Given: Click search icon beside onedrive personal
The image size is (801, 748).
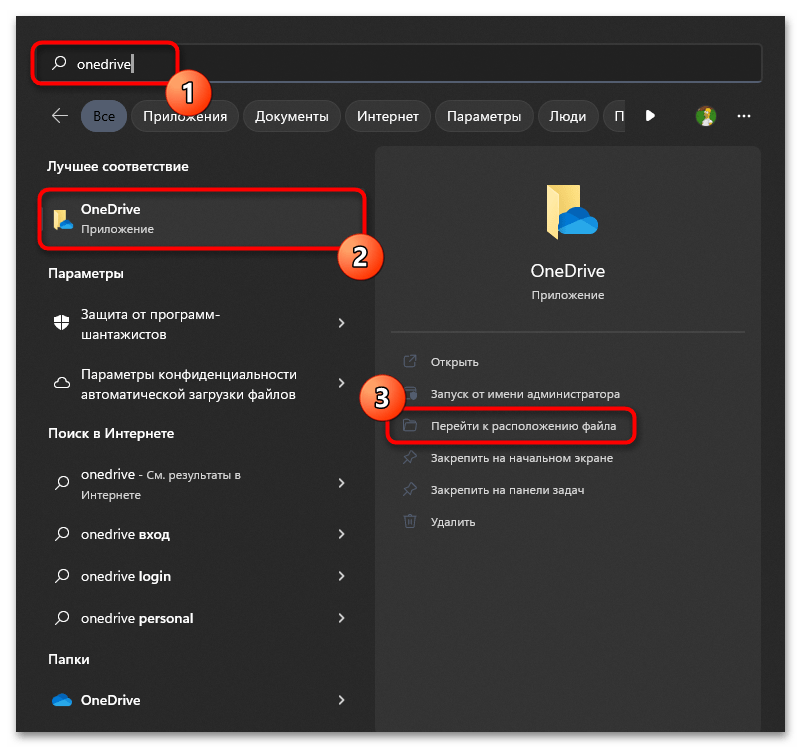Looking at the screenshot, I should pos(62,618).
